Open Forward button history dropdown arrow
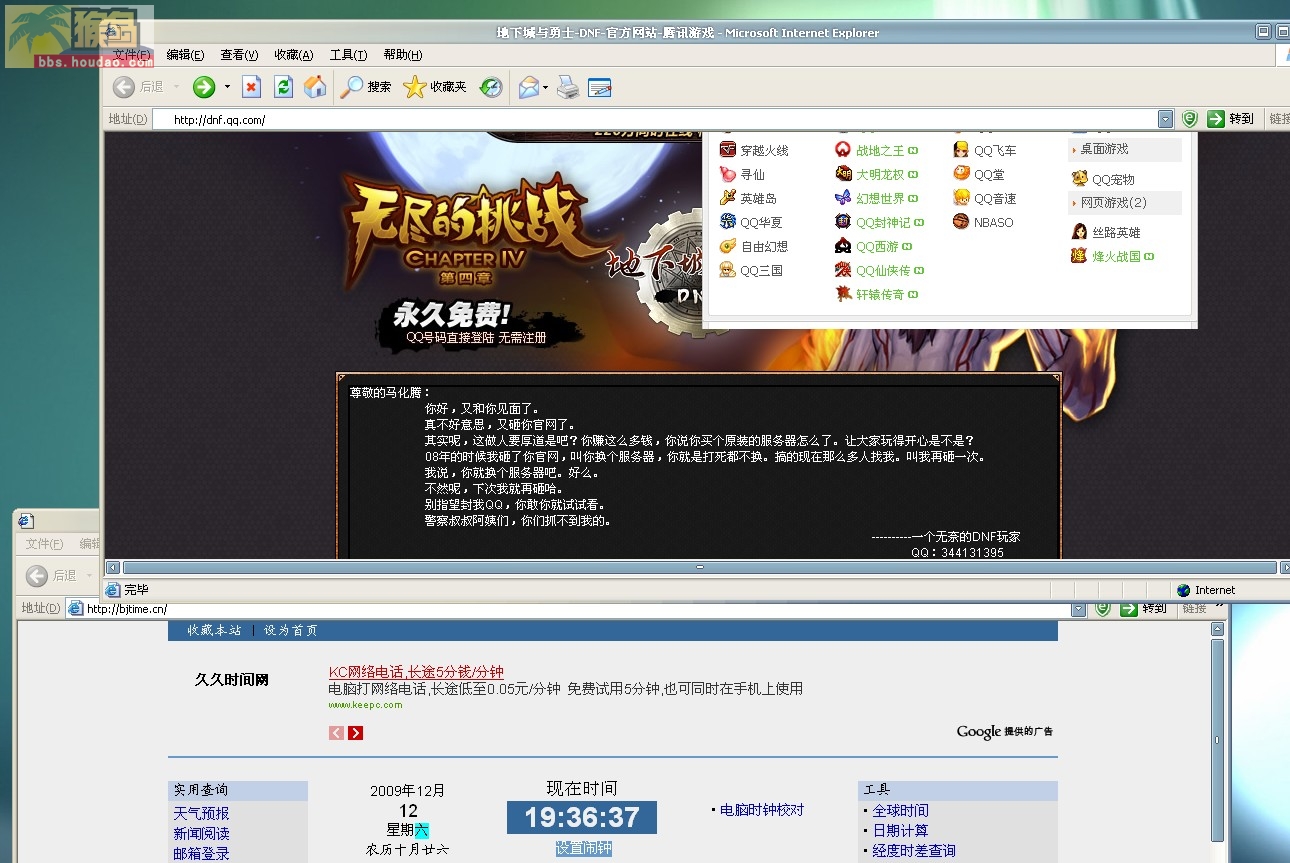This screenshot has width=1290, height=863. coord(227,87)
